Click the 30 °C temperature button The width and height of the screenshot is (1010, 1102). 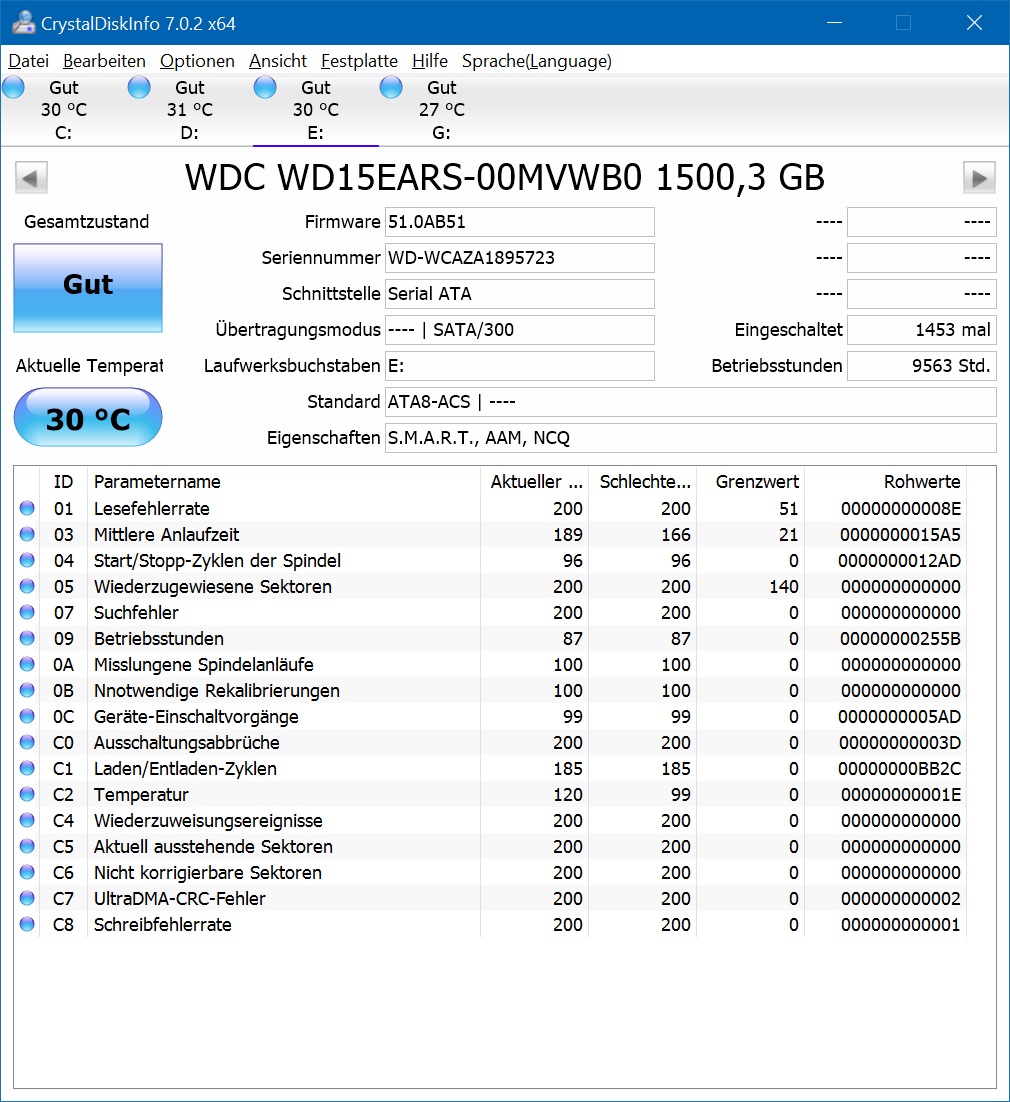click(88, 417)
